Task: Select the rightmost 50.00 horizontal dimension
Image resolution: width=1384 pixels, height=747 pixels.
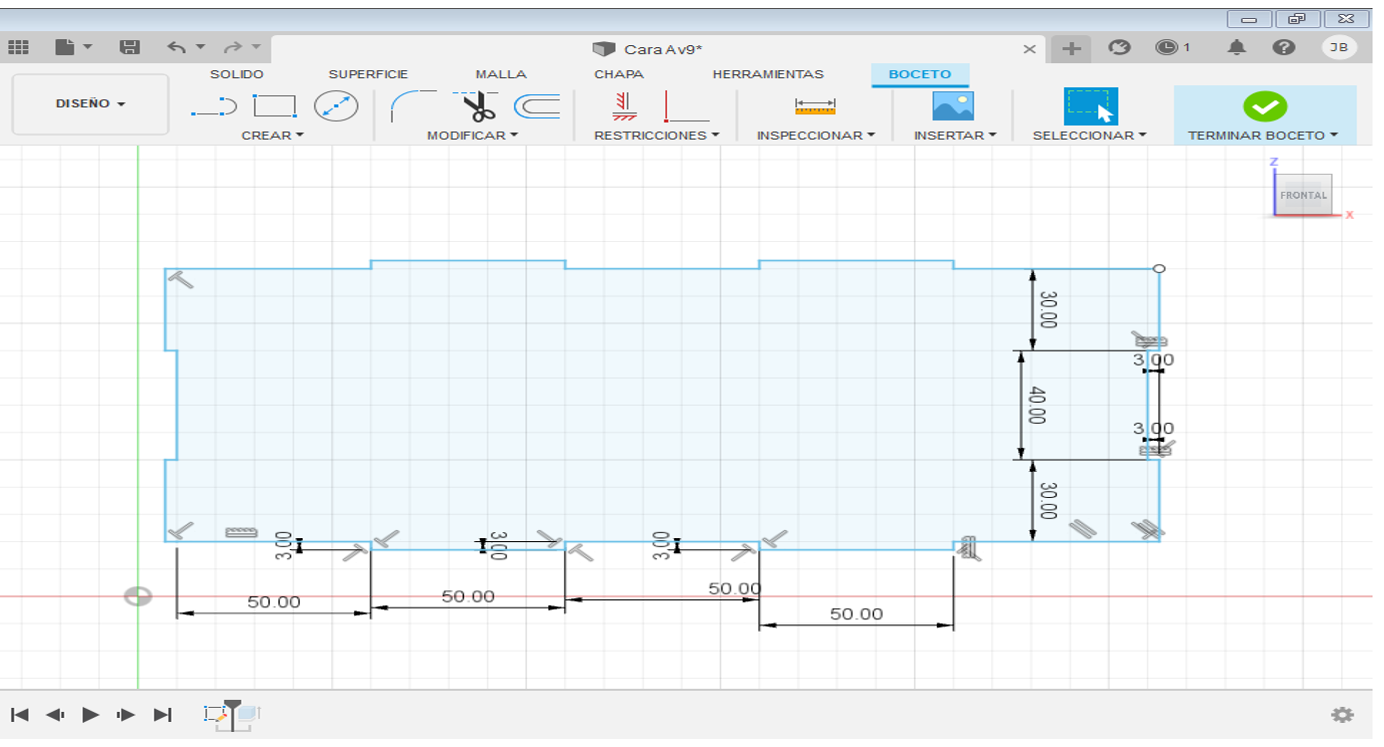Action: click(x=857, y=614)
